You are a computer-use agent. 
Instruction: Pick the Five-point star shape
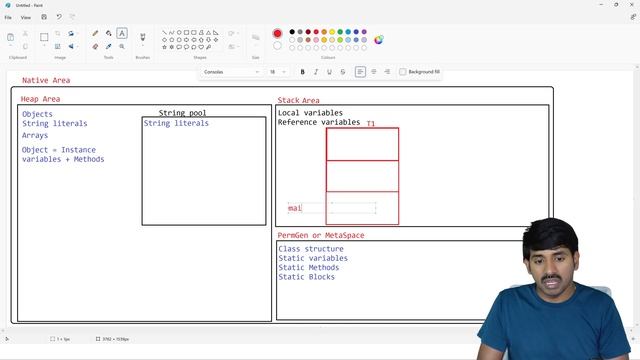(164, 47)
